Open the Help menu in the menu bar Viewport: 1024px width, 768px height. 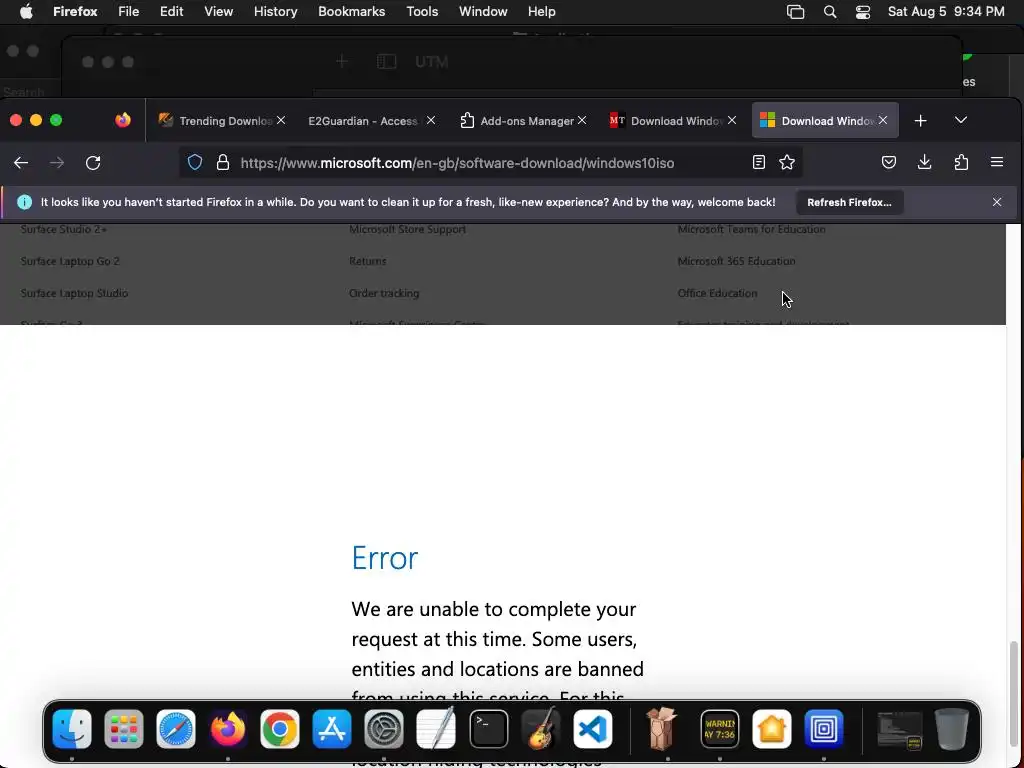point(541,12)
